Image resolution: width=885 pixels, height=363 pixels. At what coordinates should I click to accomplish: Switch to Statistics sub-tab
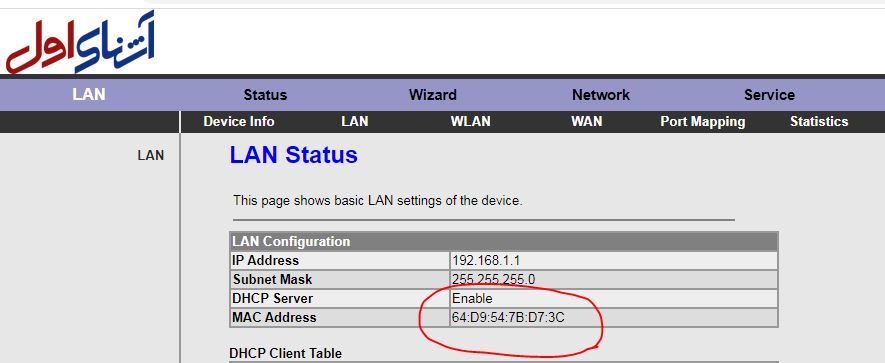tap(818, 121)
